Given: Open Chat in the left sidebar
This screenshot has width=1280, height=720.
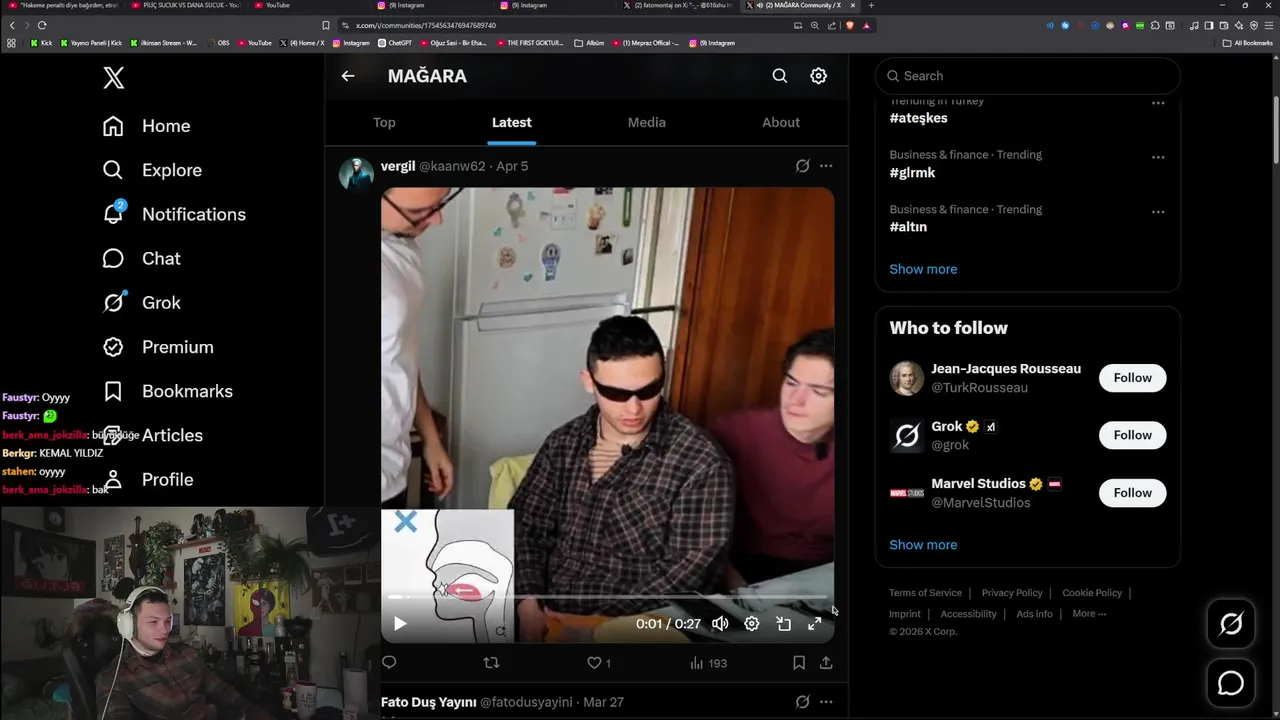Looking at the screenshot, I should [x=141, y=258].
